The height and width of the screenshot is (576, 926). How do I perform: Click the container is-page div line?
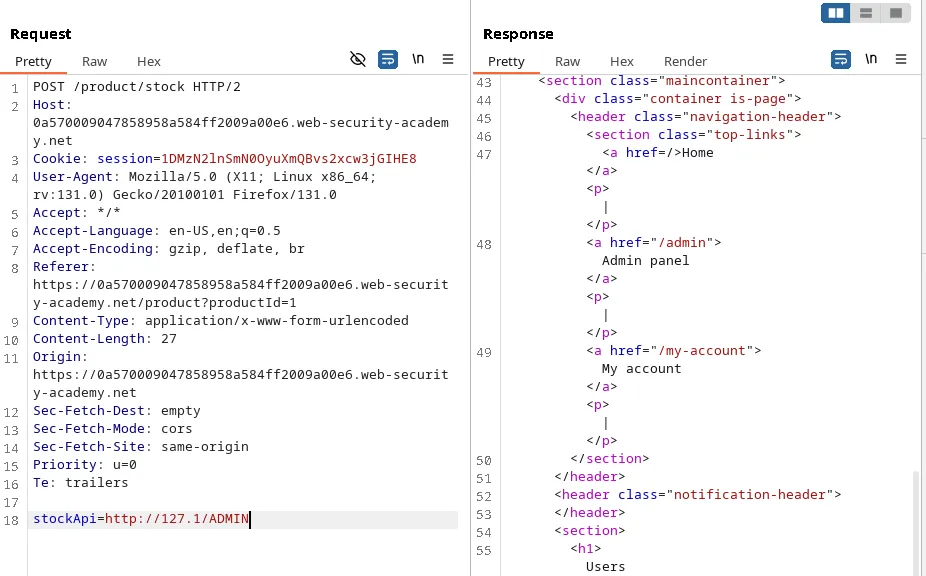pyautogui.click(x=677, y=99)
